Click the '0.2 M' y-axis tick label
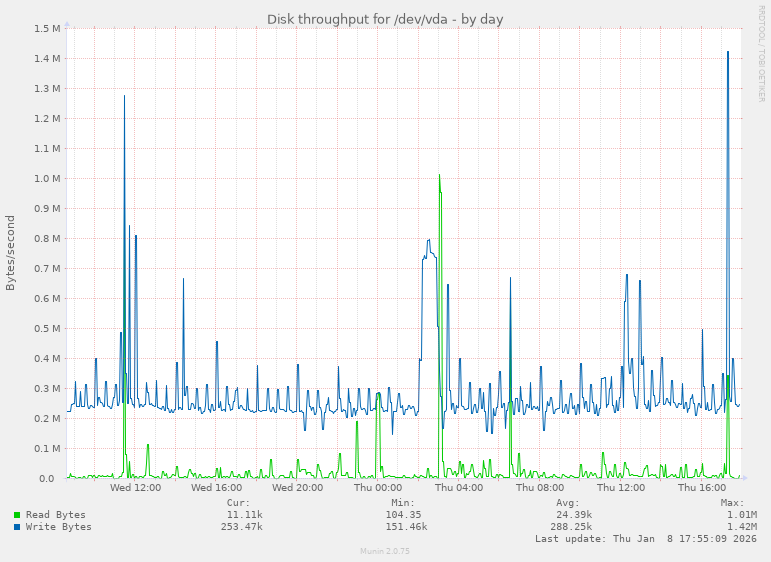771x562 pixels. 47,418
